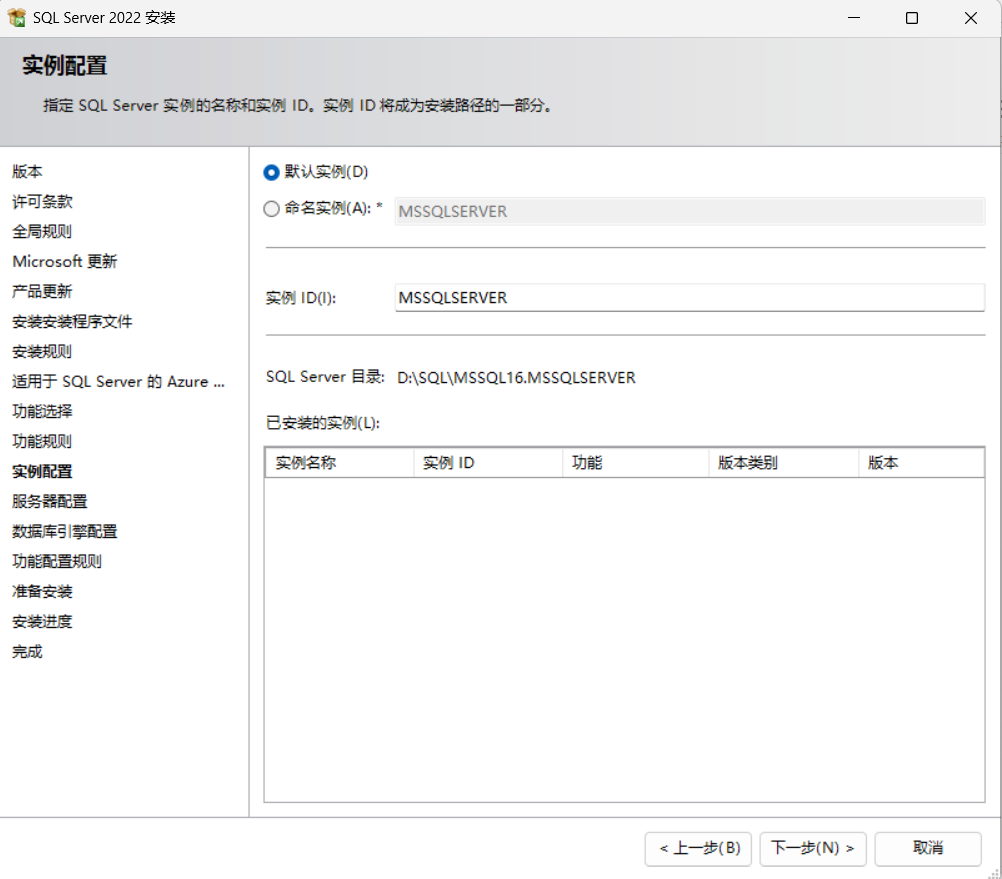Click the 实例配置 page heading
This screenshot has height=879, width=1002.
65,66
